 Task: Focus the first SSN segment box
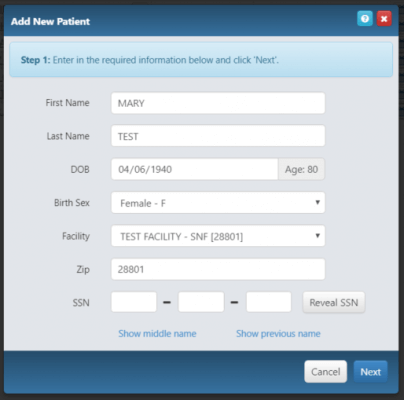[x=134, y=302]
